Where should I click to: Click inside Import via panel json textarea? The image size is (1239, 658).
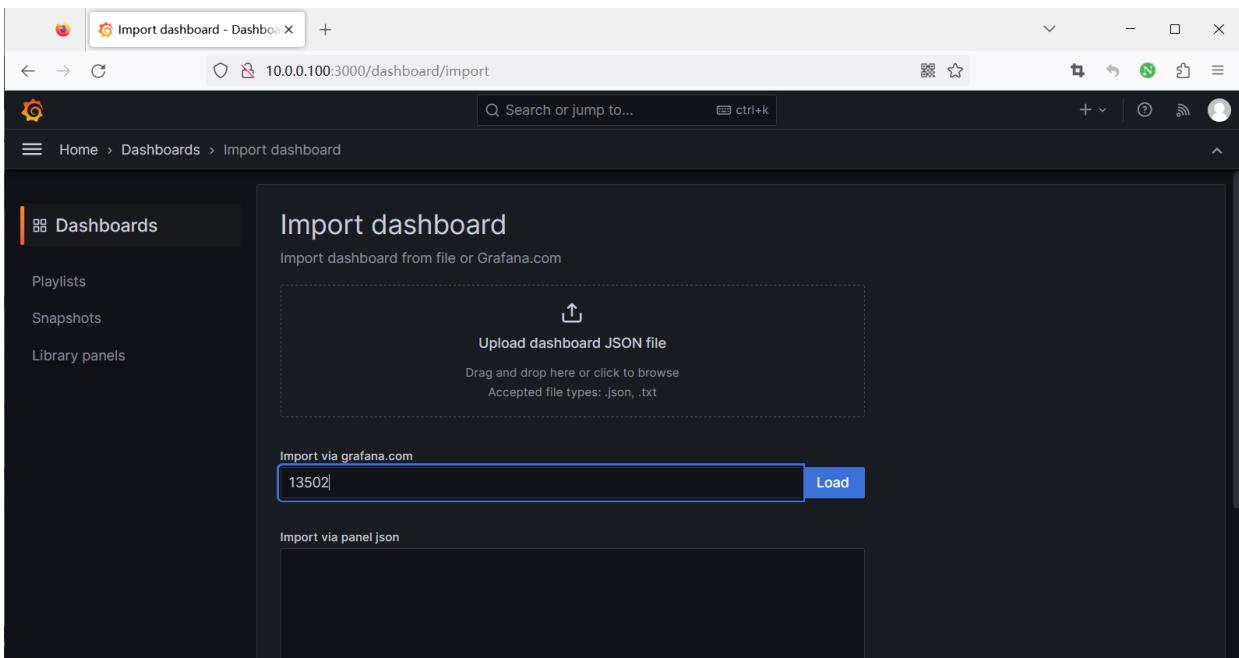point(572,602)
